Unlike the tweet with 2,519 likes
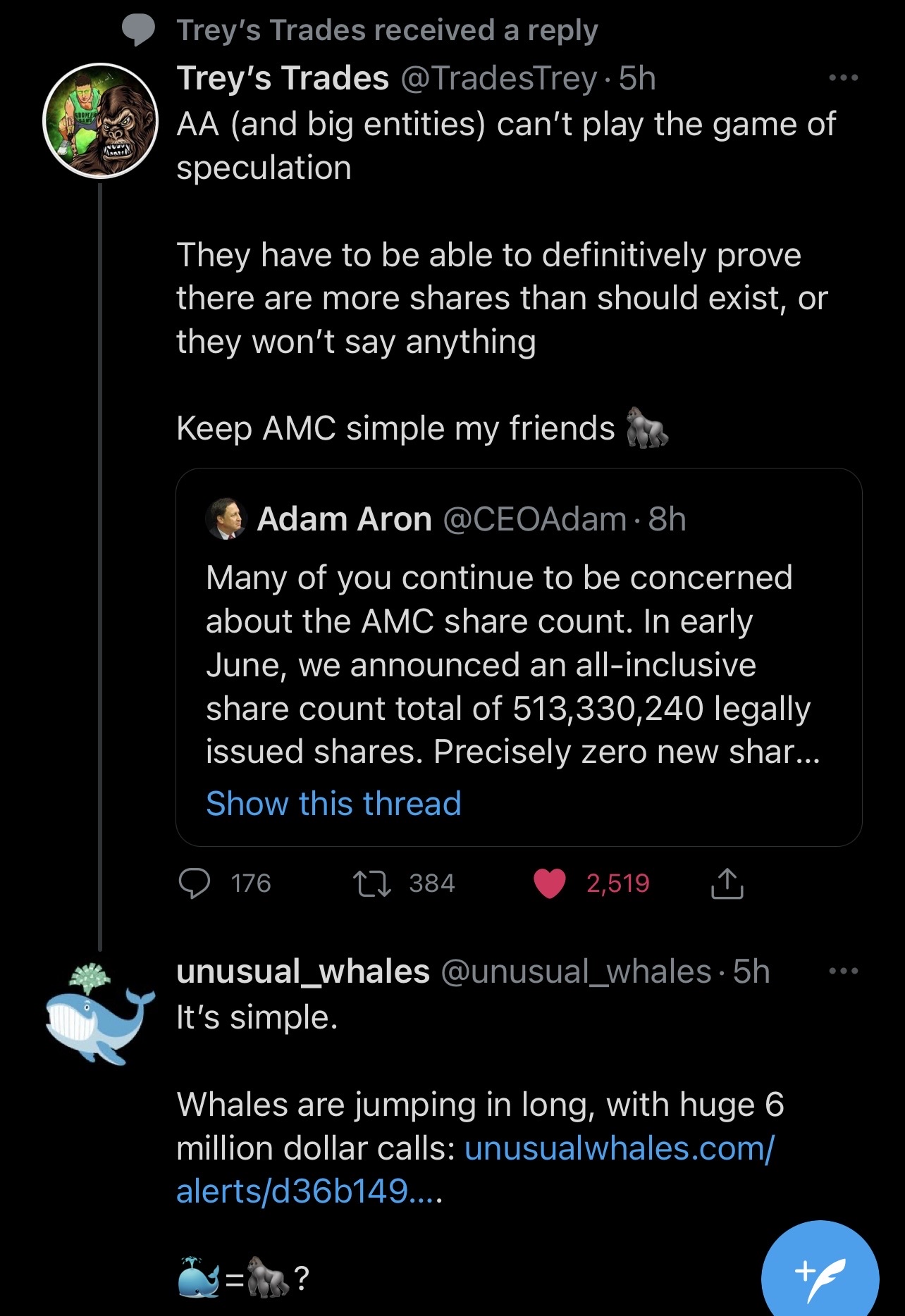Screen dimensions: 905x1316 coord(550,883)
